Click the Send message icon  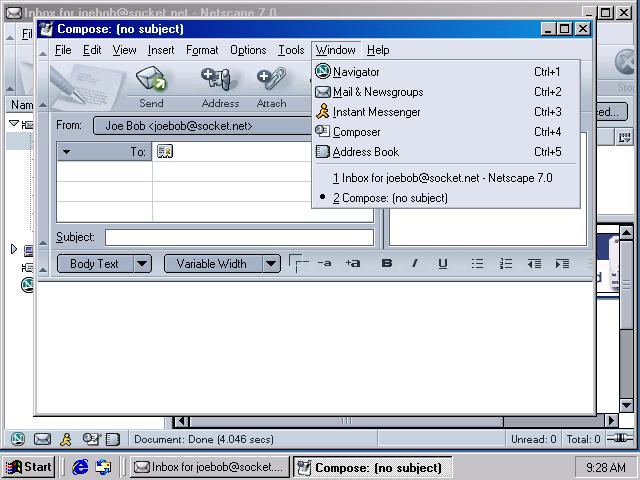point(151,79)
